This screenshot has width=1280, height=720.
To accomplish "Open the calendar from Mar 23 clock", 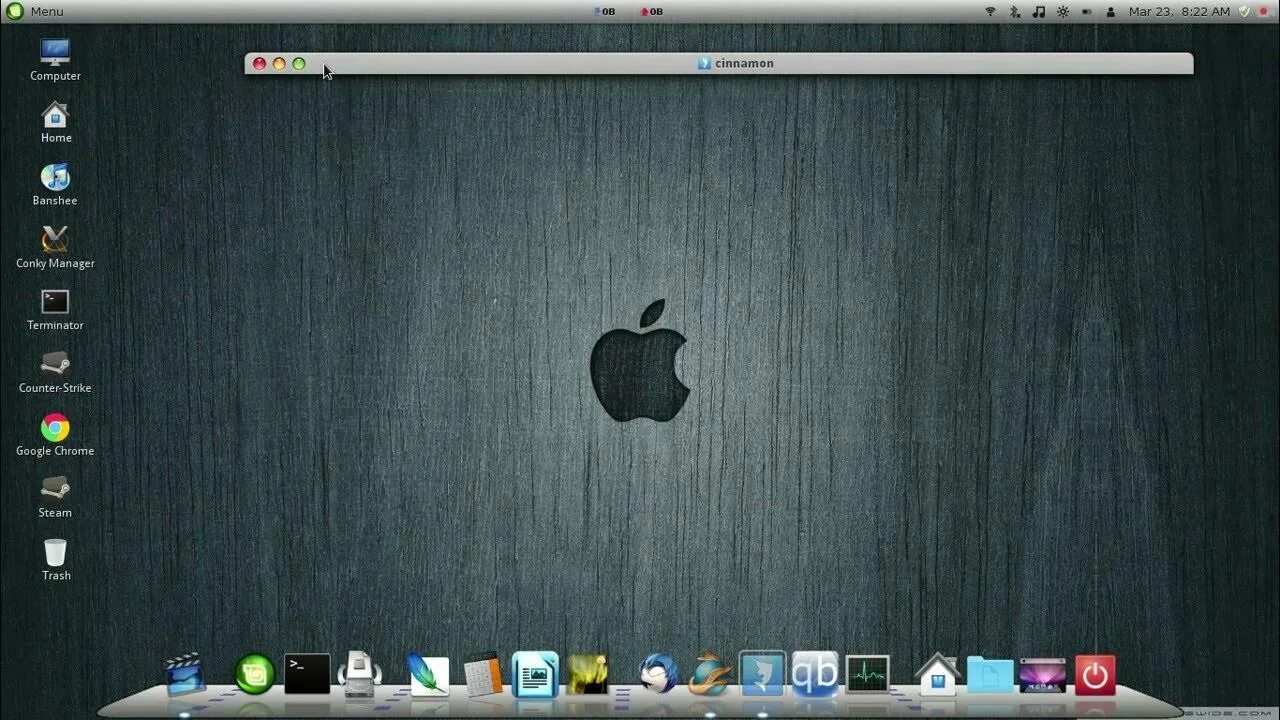I will coord(1179,12).
